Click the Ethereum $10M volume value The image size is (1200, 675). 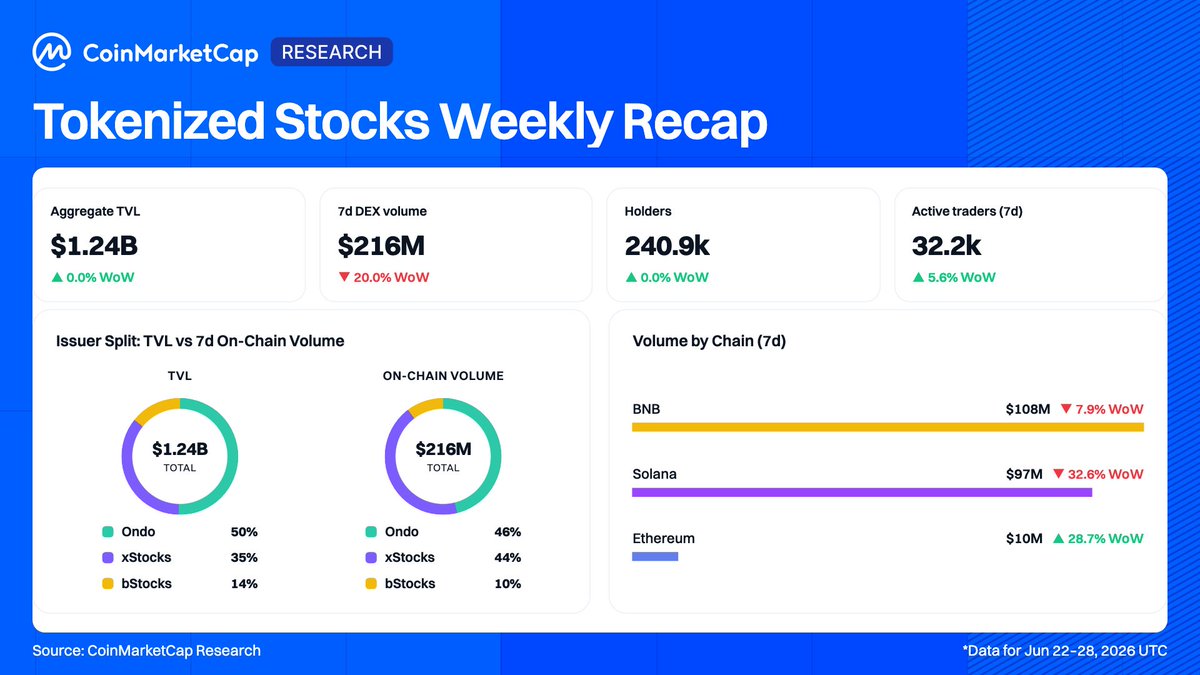click(1025, 538)
